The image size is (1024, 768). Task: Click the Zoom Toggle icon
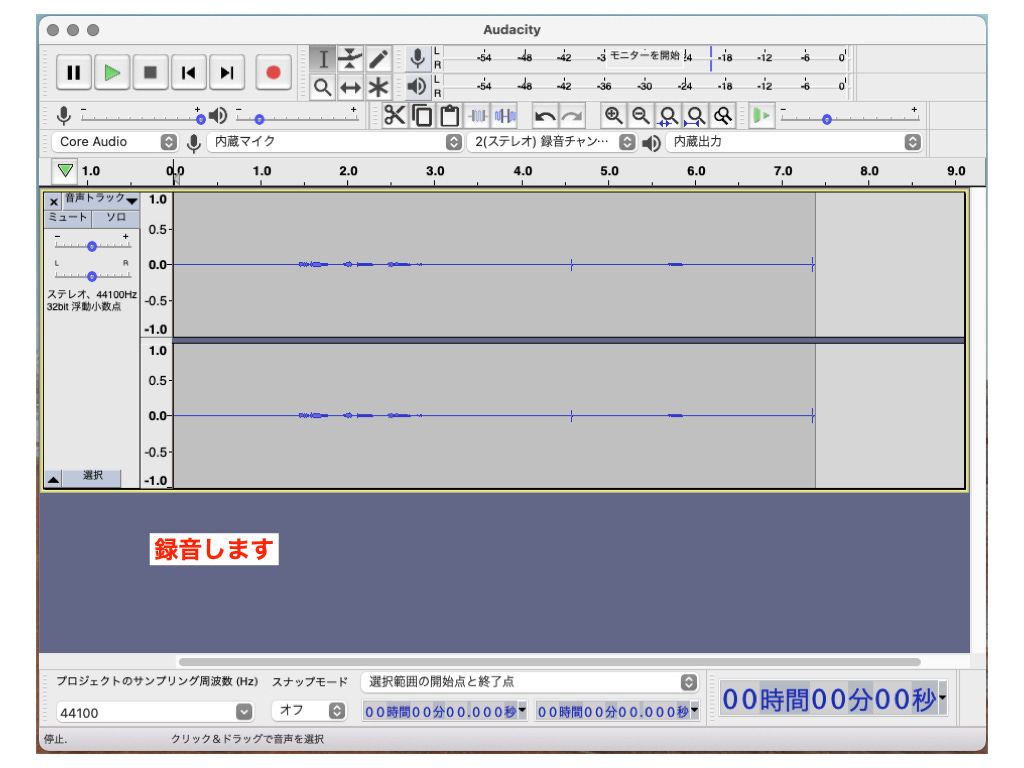(722, 116)
